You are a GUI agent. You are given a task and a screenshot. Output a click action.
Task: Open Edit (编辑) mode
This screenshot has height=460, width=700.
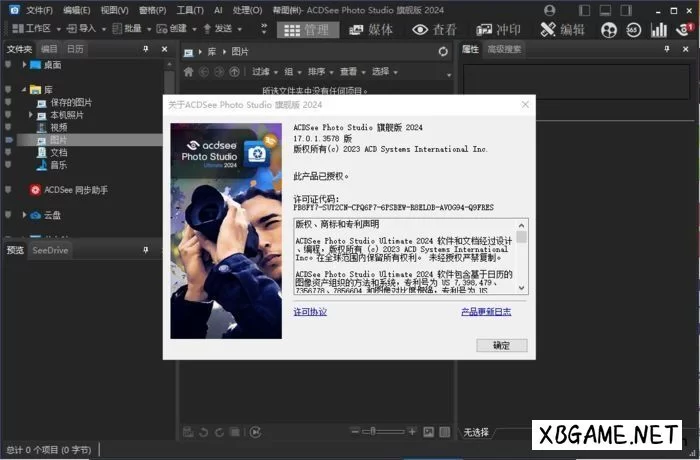pyautogui.click(x=563, y=30)
